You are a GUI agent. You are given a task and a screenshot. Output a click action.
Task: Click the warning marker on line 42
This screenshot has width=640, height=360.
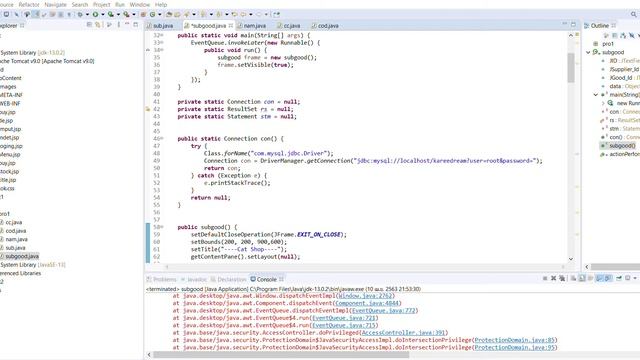click(x=148, y=109)
